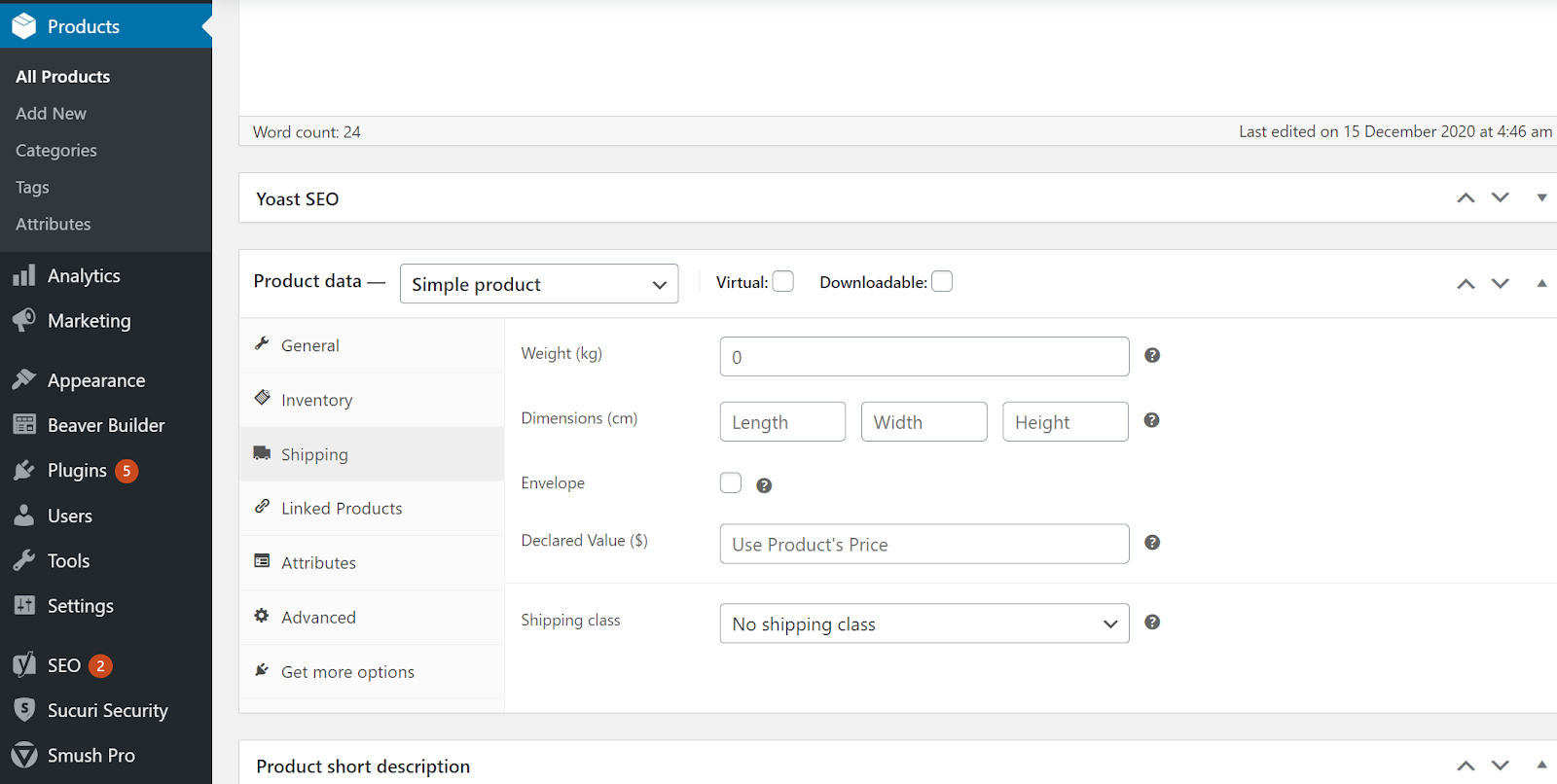Click the Weight (kg) input field
Screen dimensions: 1557x784
[924, 357]
